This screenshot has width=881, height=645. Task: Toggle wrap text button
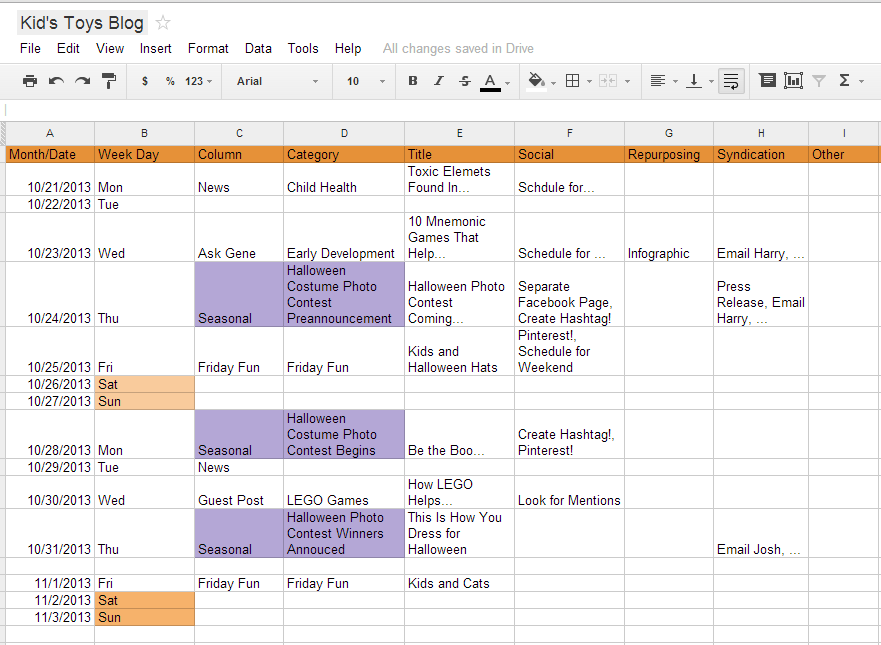[x=730, y=81]
